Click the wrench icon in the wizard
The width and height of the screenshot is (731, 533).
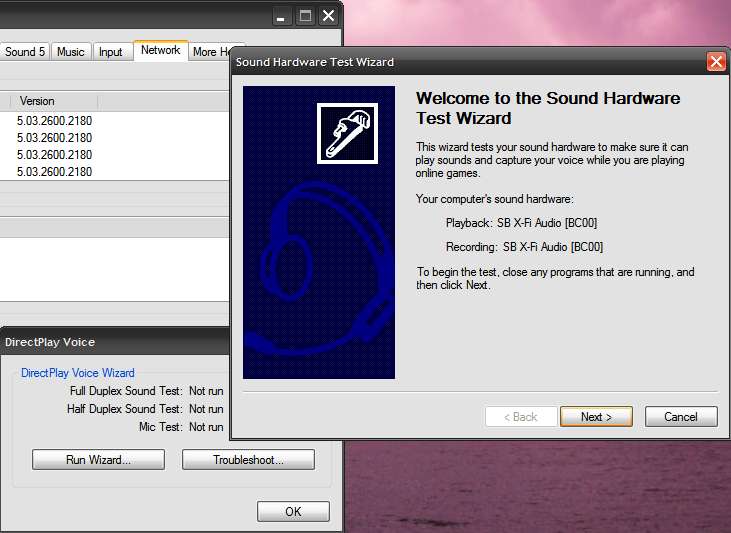(347, 133)
